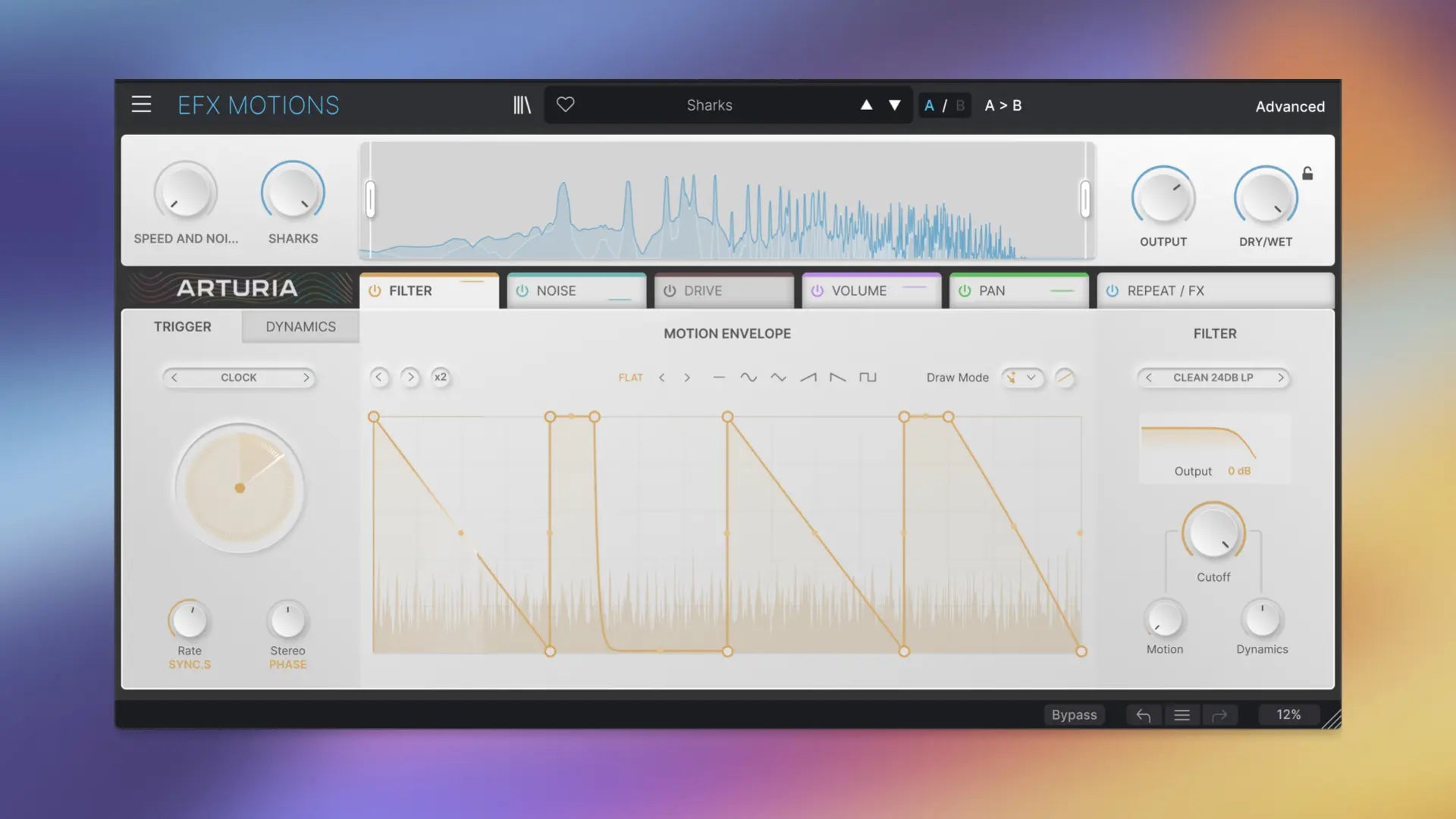The image size is (1456, 819).
Task: Switch to the TRIGGER tab
Action: point(183,327)
